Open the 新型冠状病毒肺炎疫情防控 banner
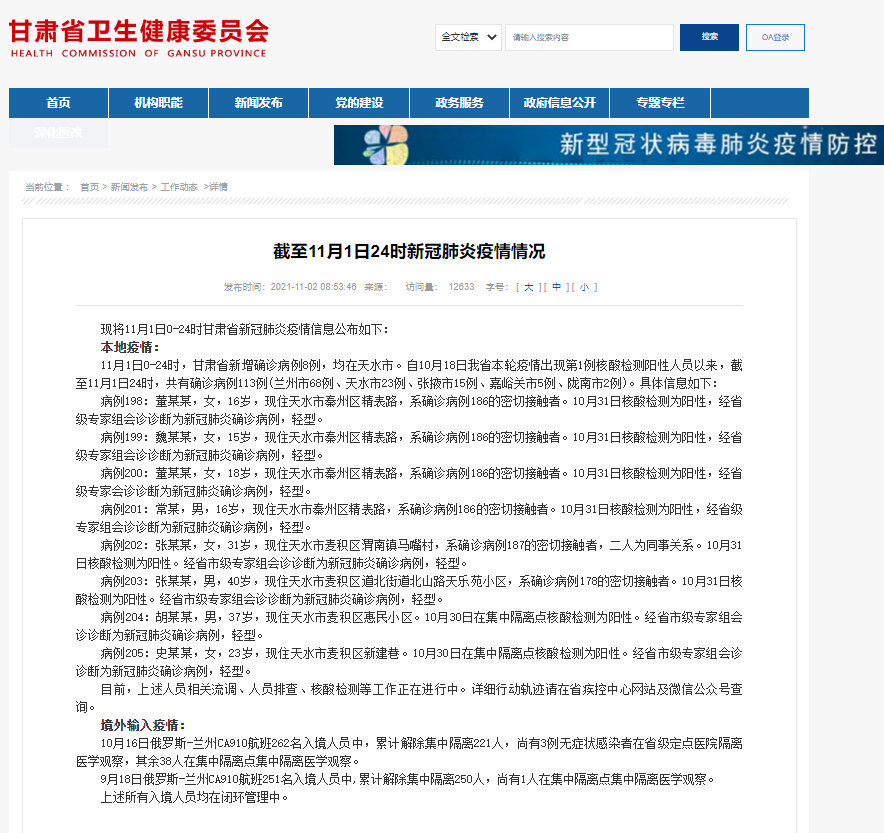Image resolution: width=884 pixels, height=833 pixels. tap(609, 145)
